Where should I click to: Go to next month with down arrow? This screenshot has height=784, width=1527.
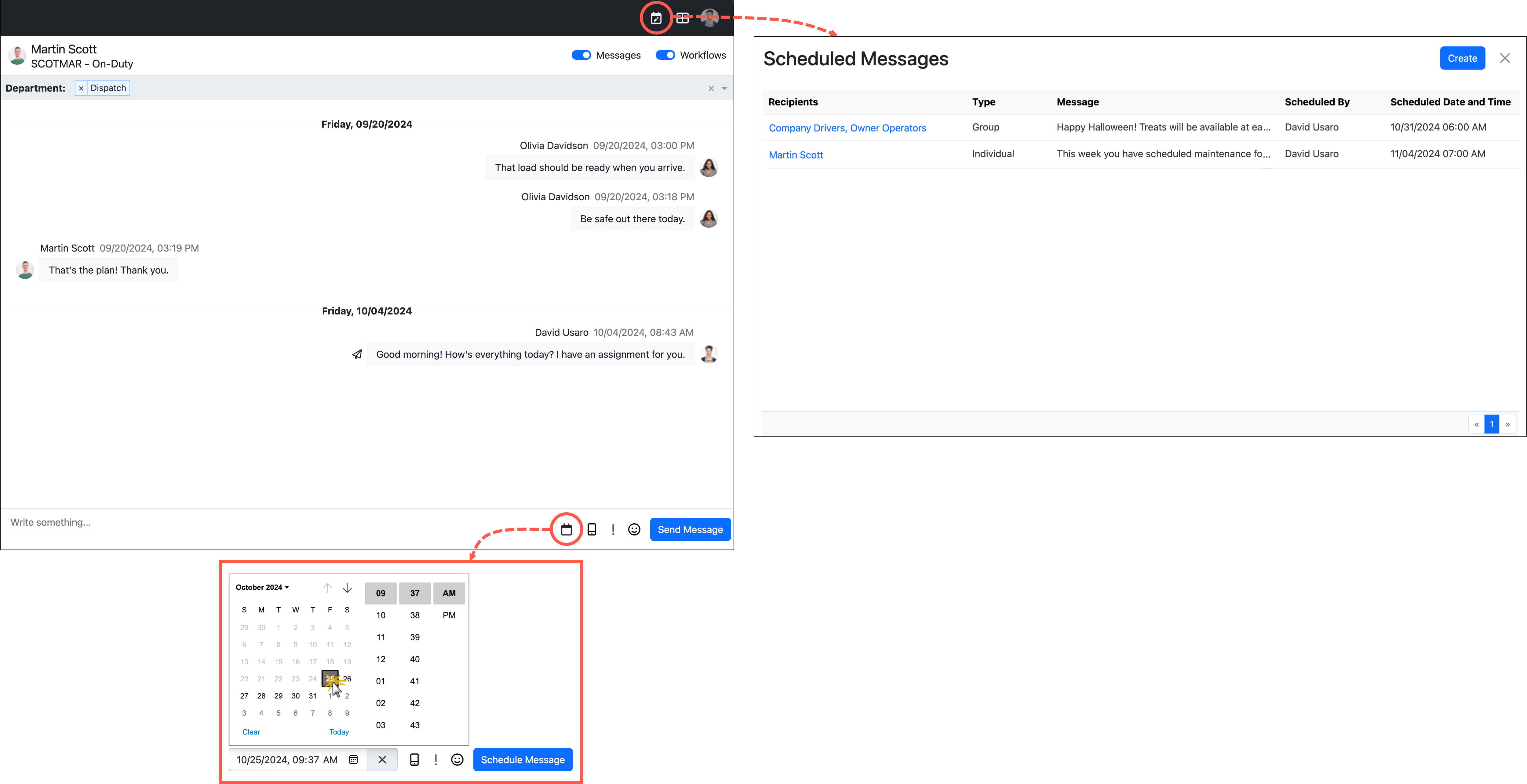click(x=347, y=588)
